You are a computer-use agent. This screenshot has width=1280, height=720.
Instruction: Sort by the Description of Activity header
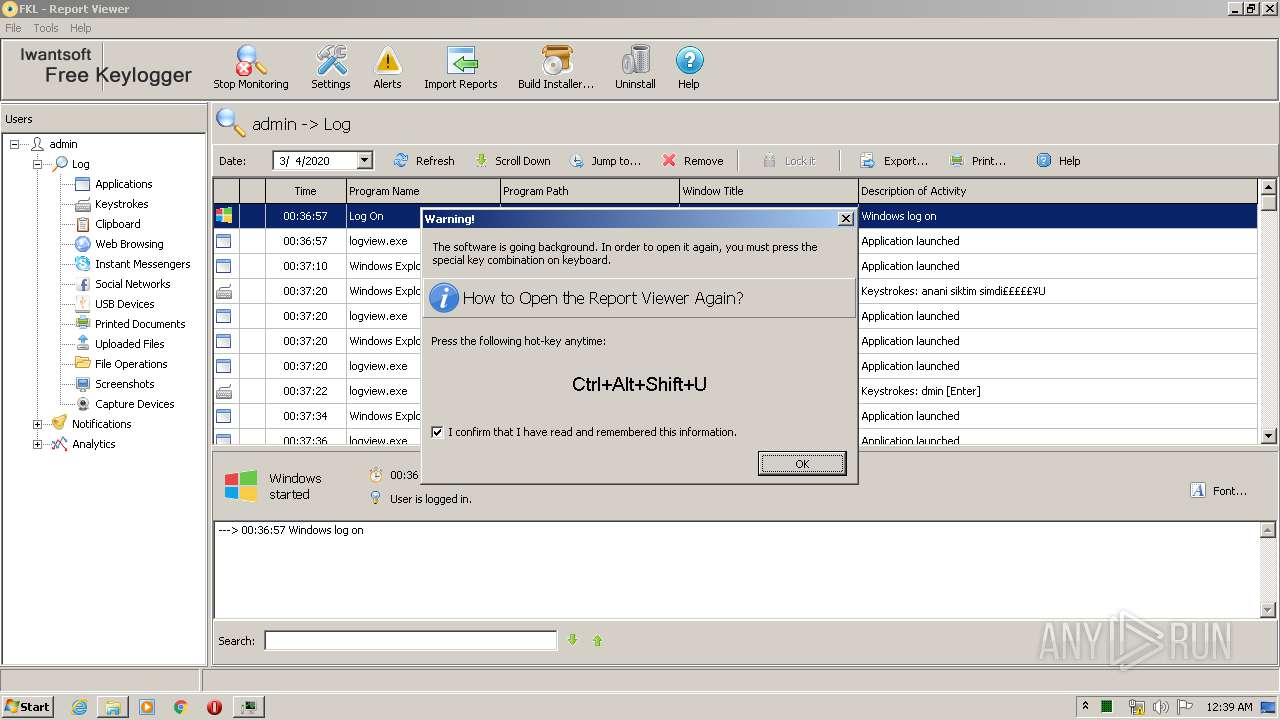coord(1057,191)
